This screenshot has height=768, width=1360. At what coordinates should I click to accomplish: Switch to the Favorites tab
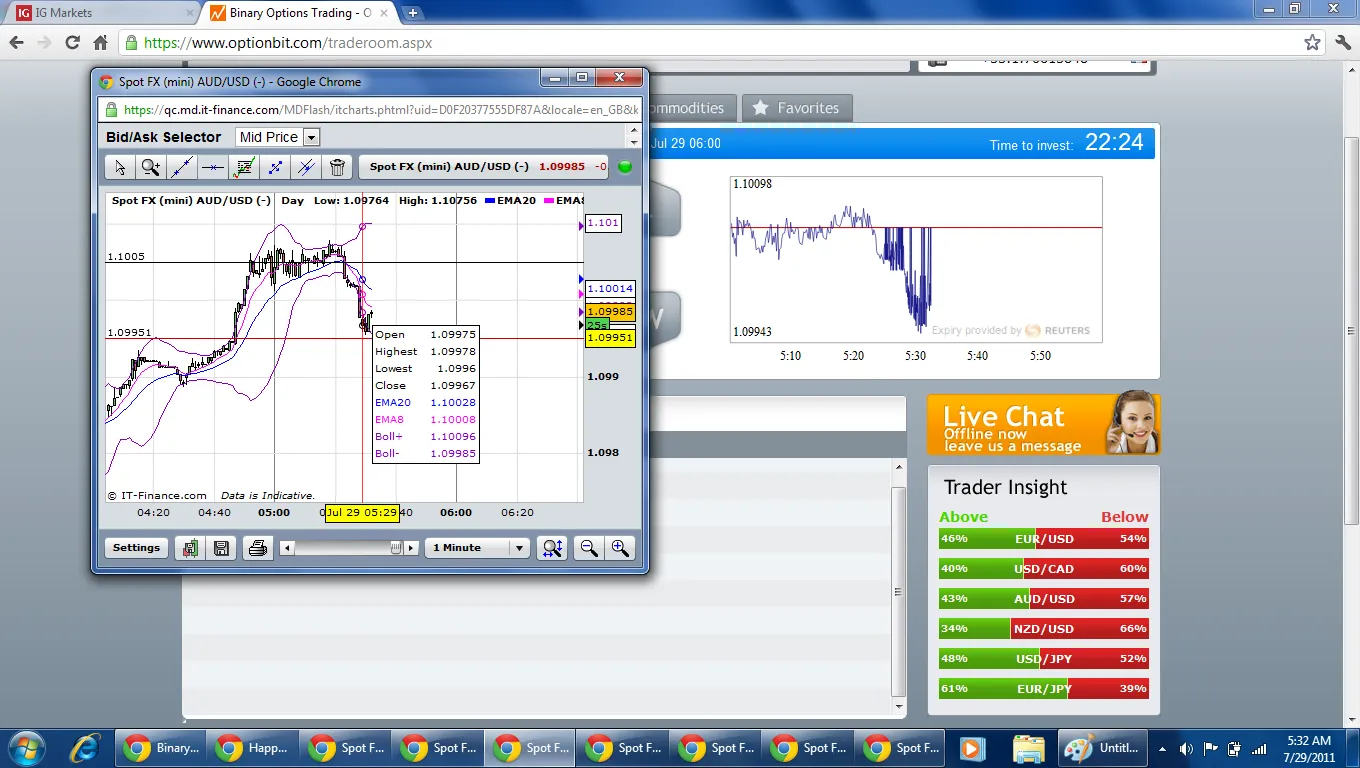(x=797, y=108)
